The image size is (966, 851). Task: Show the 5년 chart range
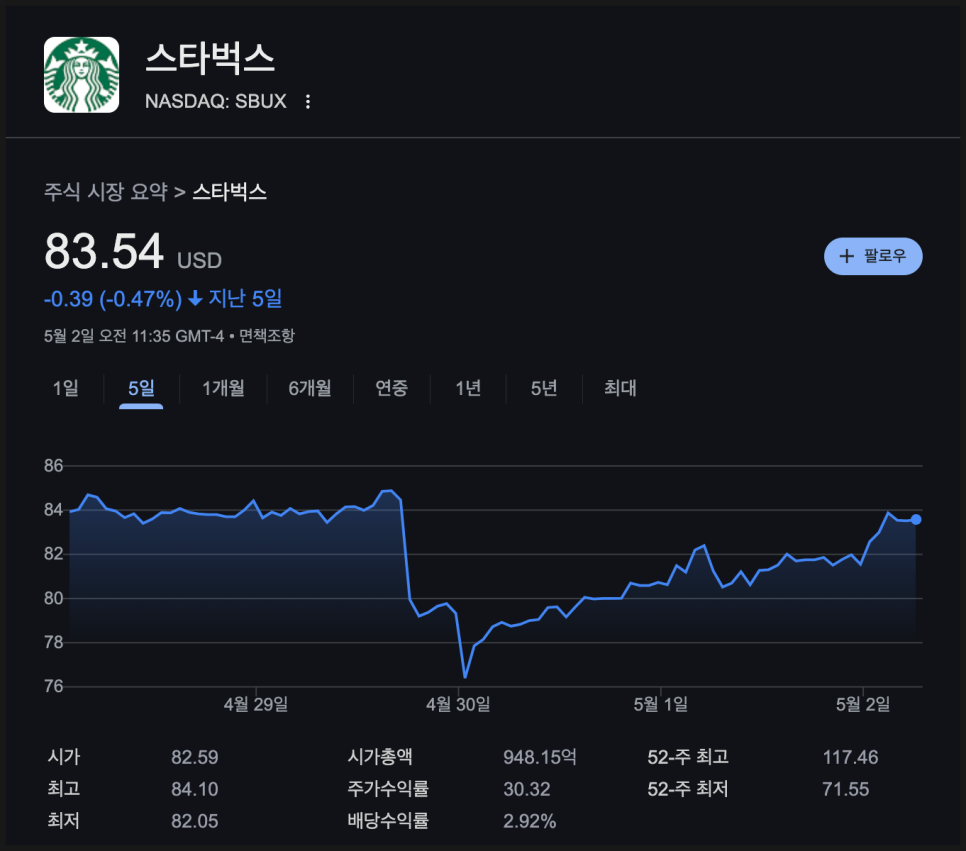pyautogui.click(x=544, y=388)
